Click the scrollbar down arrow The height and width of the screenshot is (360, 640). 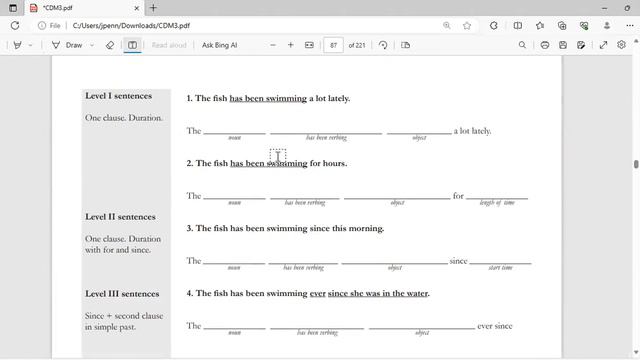(x=636, y=353)
